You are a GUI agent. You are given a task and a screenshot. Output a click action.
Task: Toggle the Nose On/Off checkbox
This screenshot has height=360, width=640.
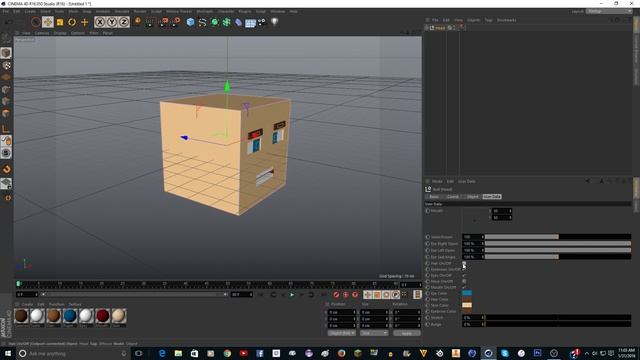click(x=464, y=281)
